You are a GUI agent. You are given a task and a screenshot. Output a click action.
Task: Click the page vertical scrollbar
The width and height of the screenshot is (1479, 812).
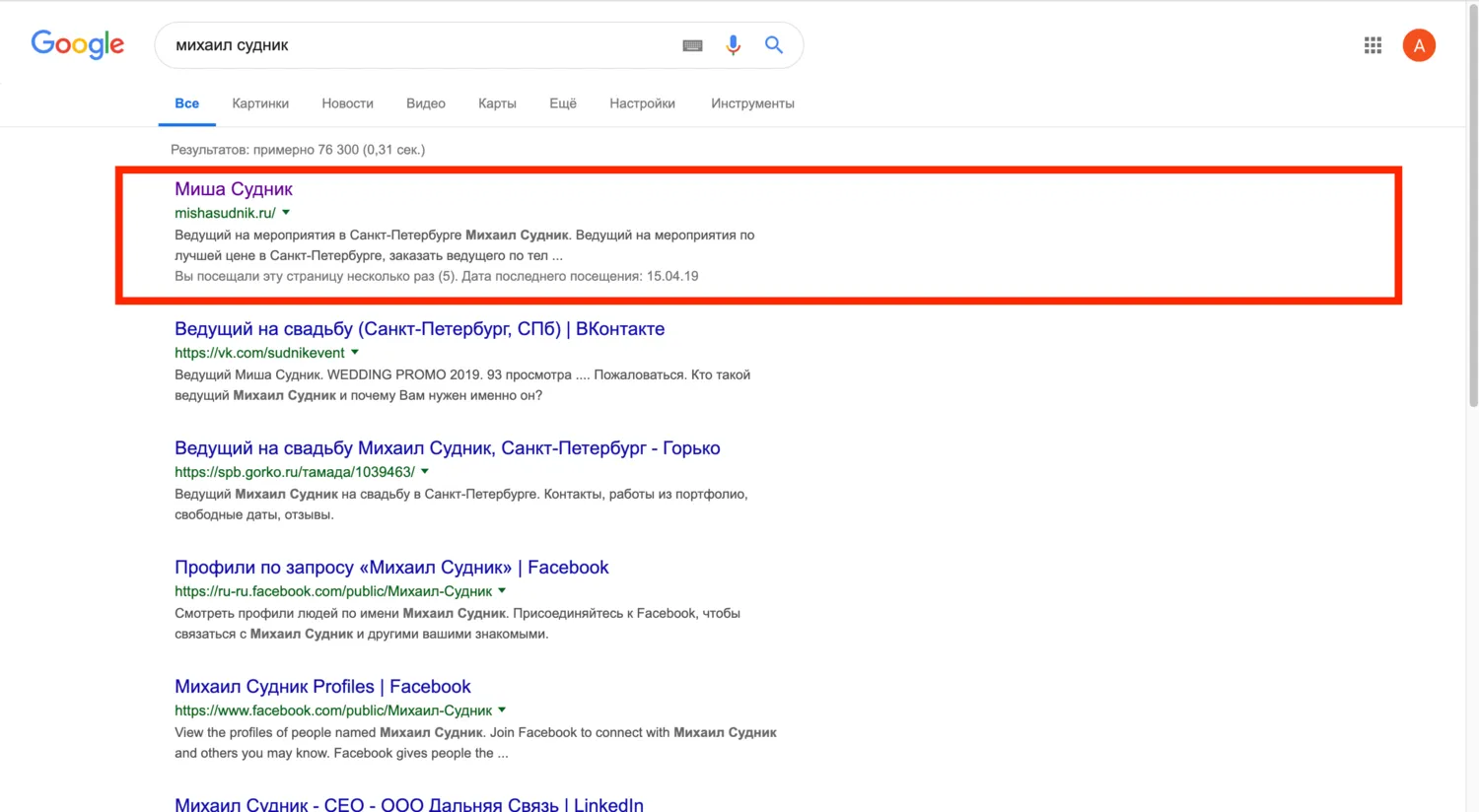tap(1473, 207)
